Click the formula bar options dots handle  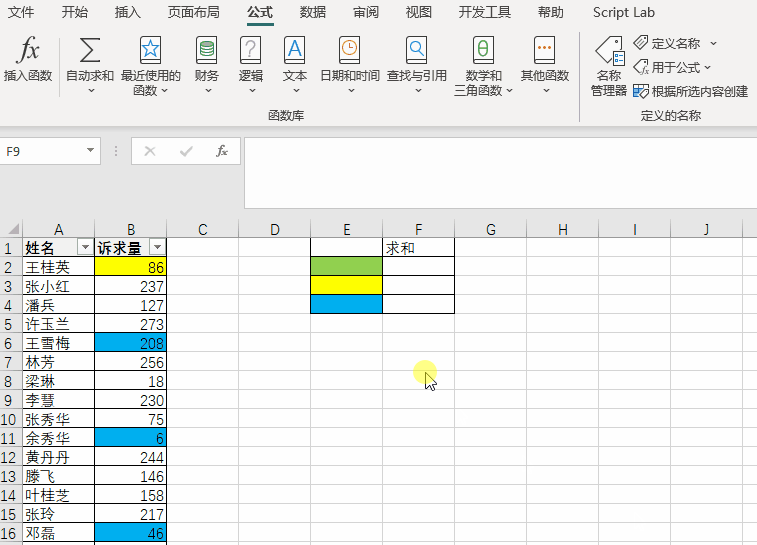pos(116,151)
